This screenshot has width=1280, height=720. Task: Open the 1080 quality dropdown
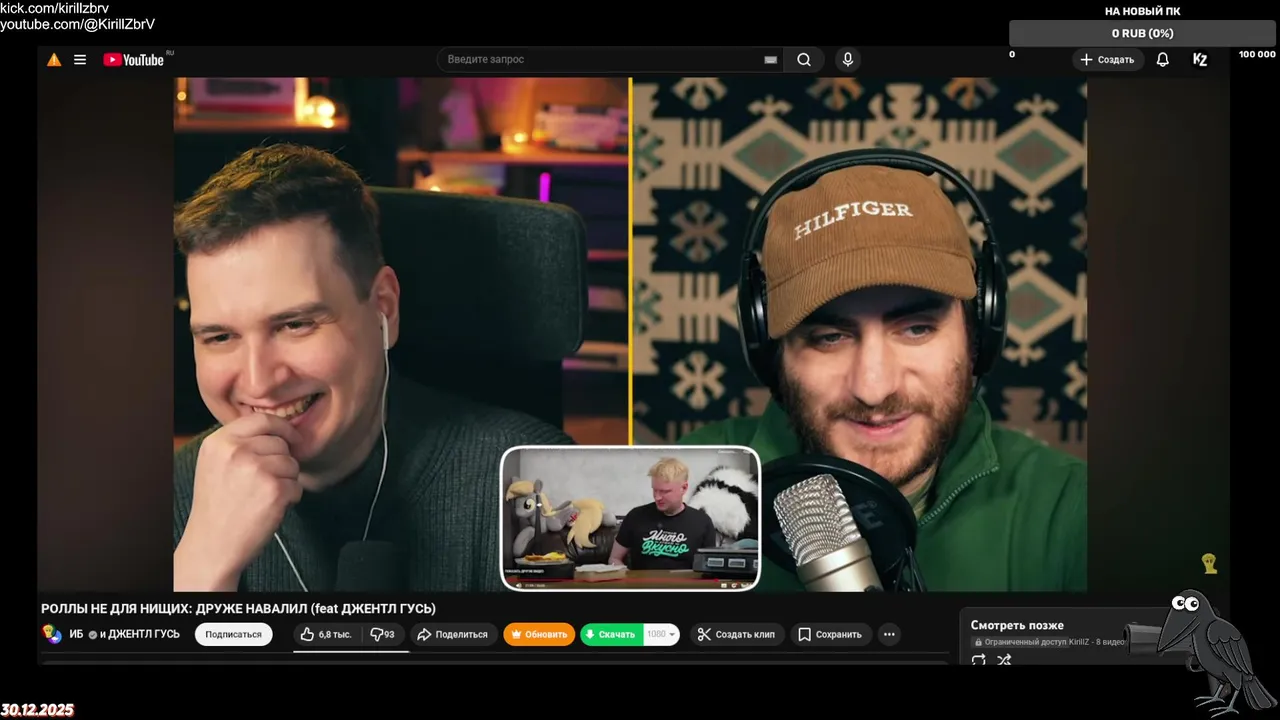click(662, 634)
